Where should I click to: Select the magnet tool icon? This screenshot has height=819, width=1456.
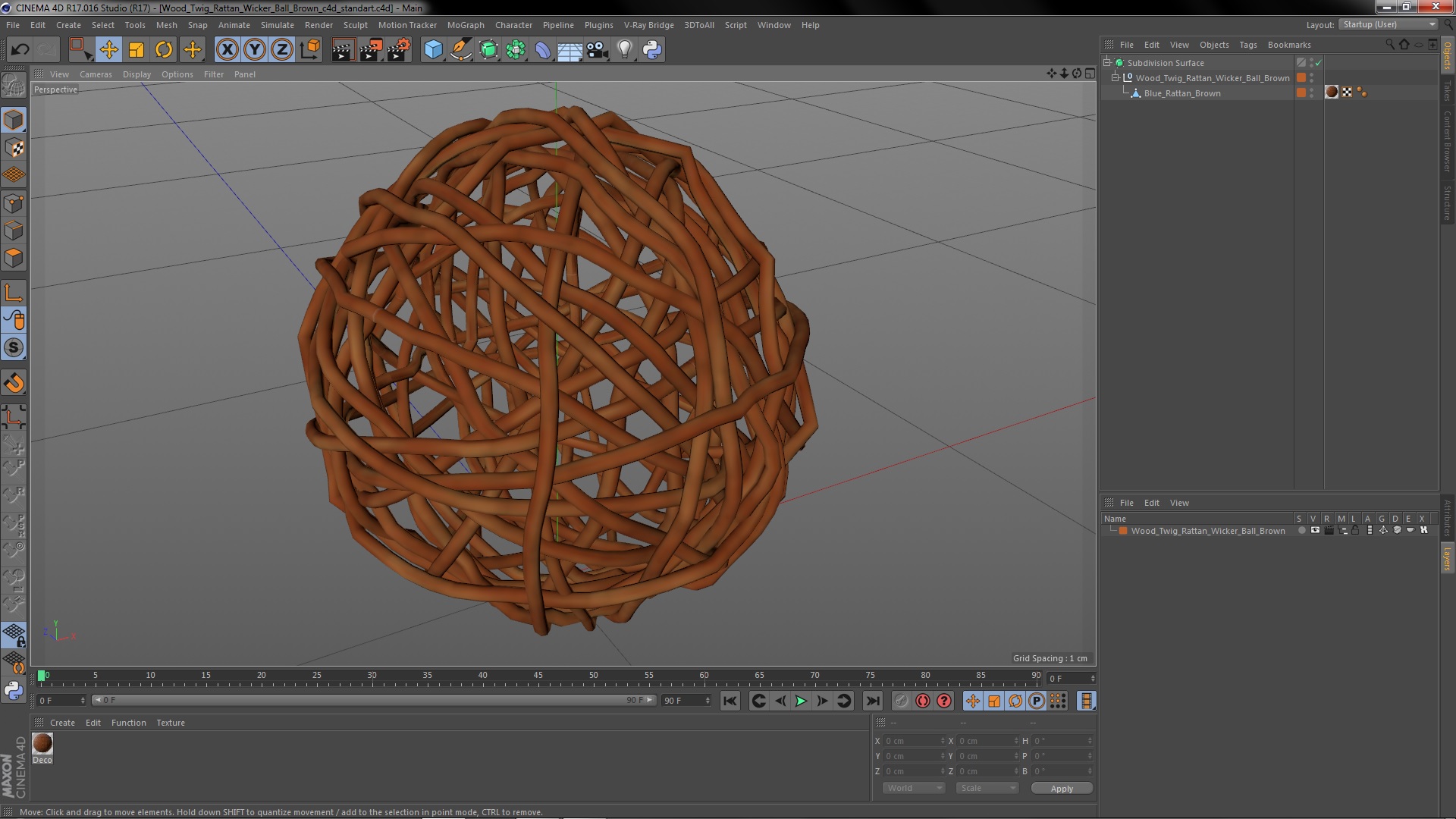click(x=14, y=383)
